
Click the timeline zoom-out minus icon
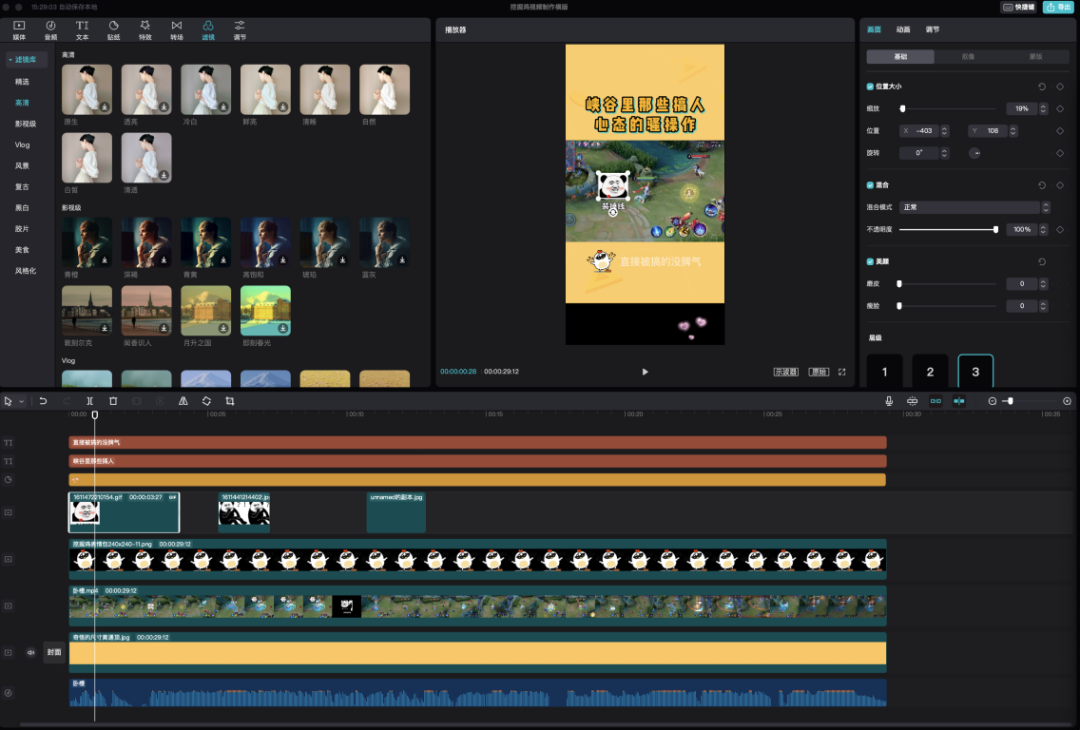pos(993,401)
